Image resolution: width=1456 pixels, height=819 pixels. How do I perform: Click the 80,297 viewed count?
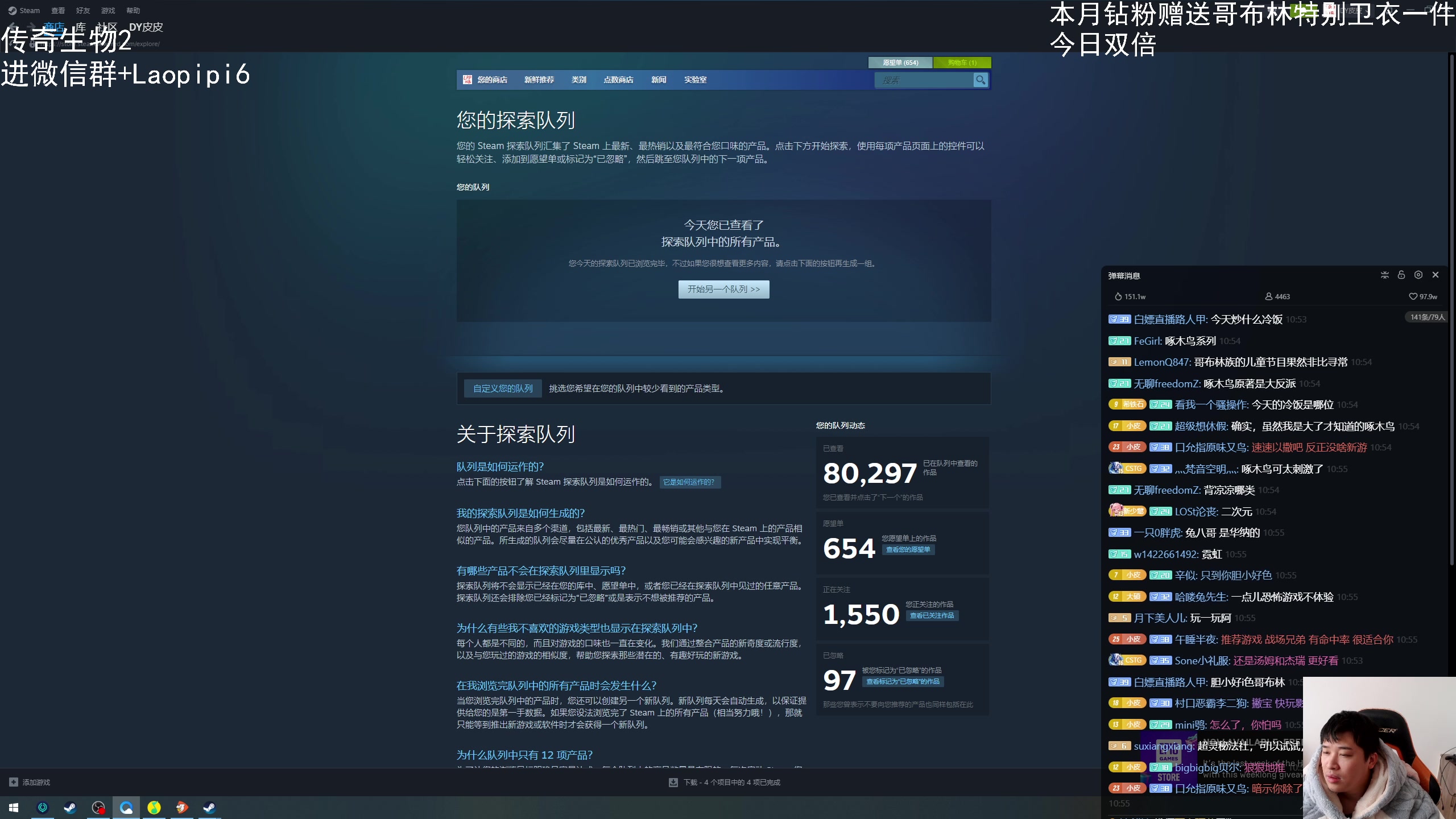(x=870, y=473)
